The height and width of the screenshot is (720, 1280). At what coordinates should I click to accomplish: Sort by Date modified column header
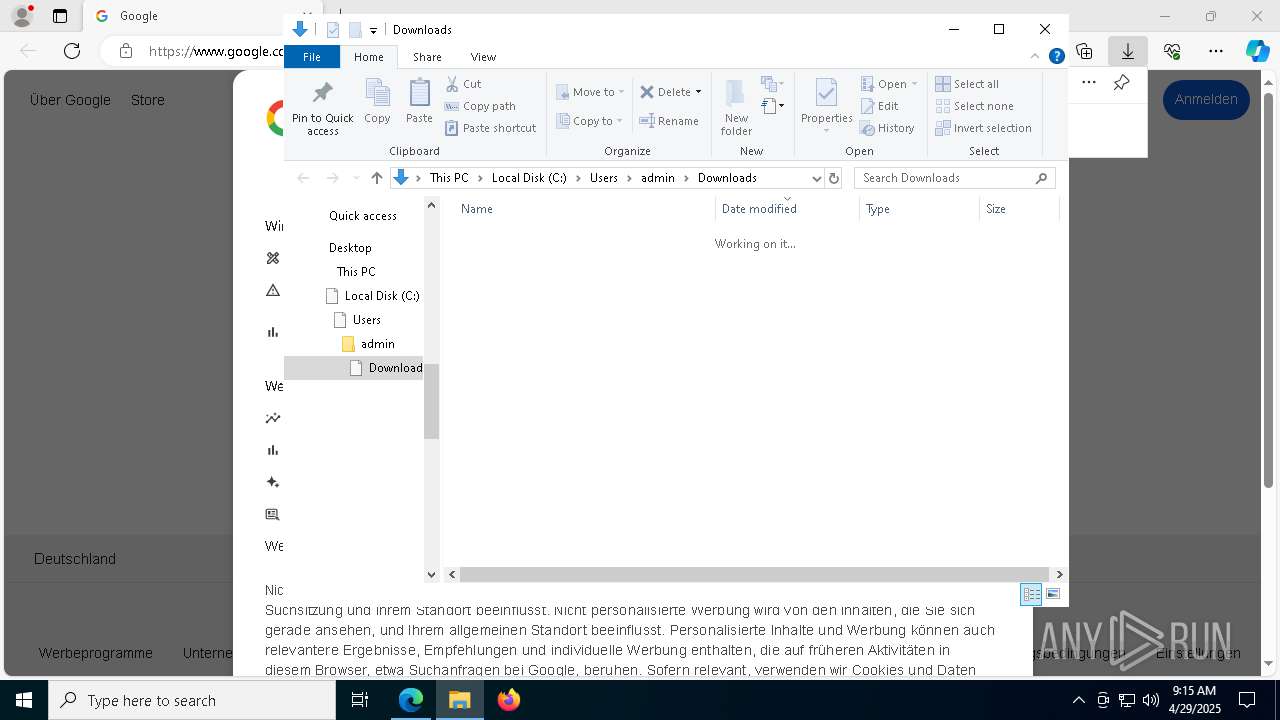tap(787, 209)
